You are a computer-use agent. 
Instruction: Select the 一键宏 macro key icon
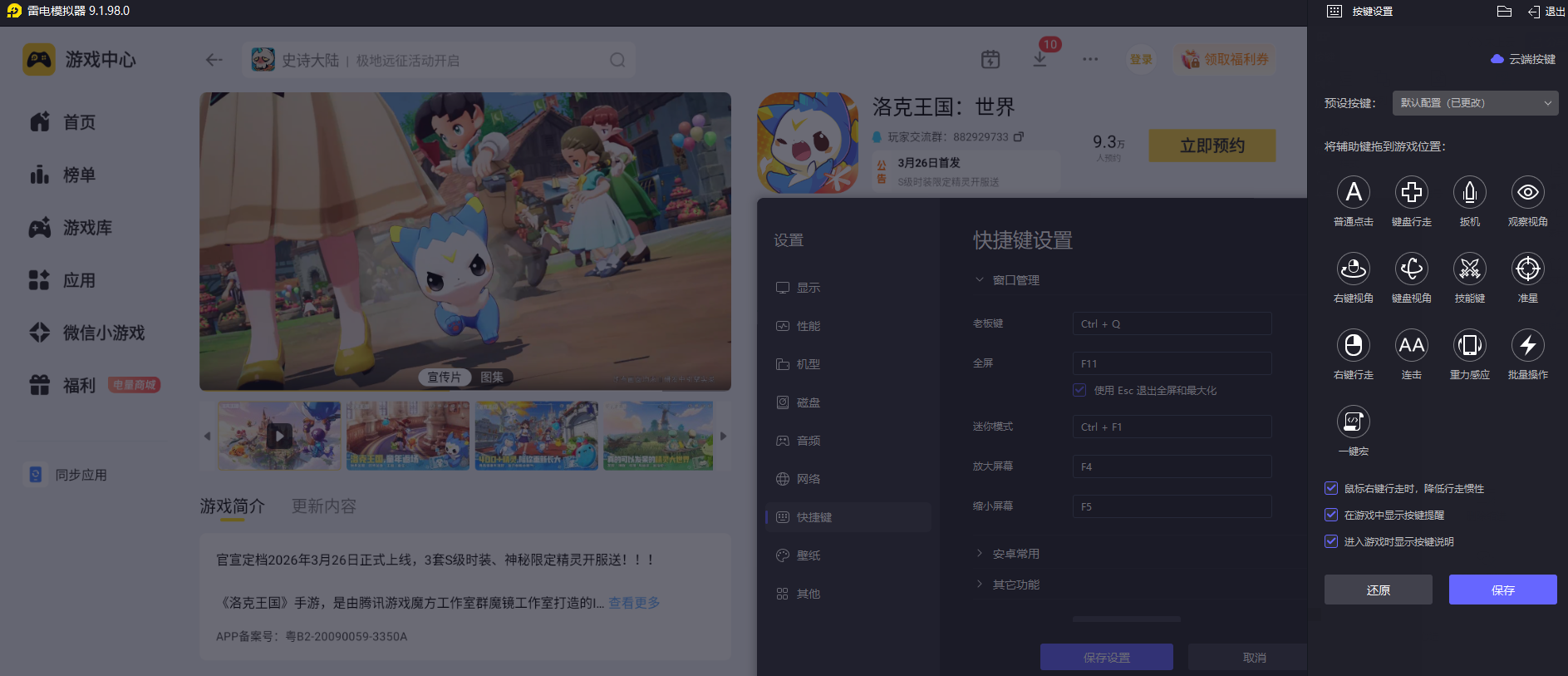[x=1353, y=422]
